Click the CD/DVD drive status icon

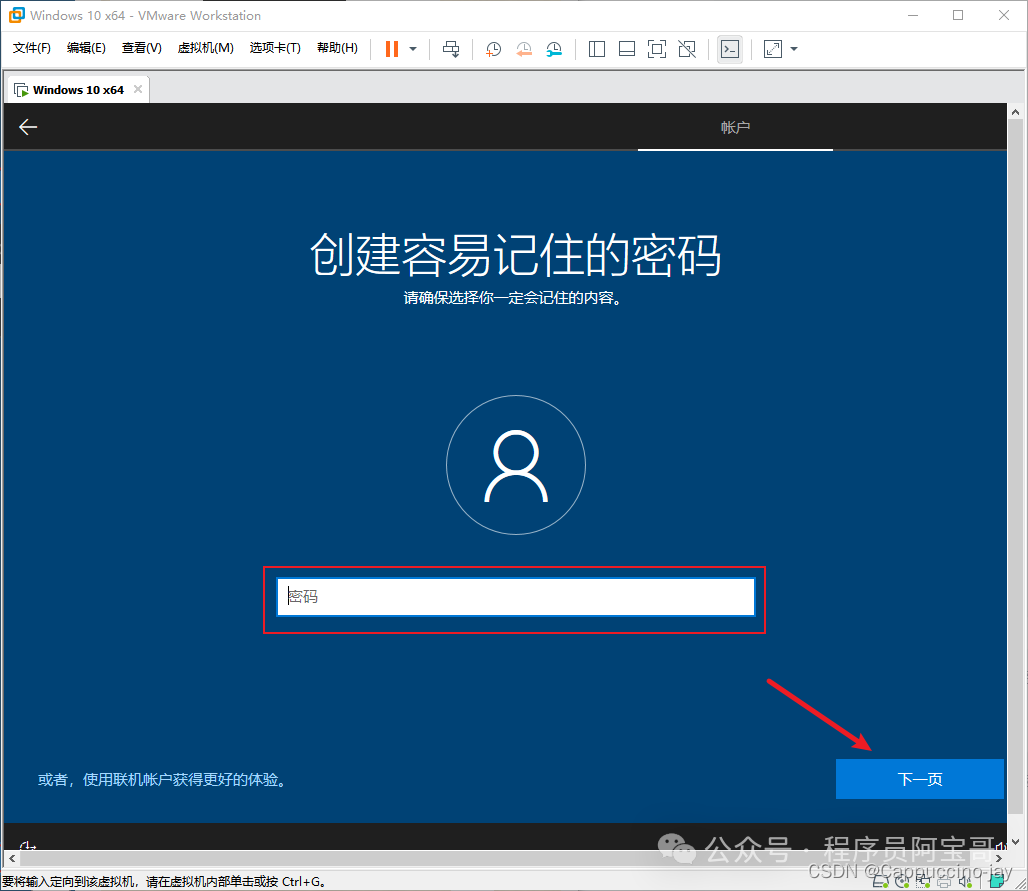(901, 881)
